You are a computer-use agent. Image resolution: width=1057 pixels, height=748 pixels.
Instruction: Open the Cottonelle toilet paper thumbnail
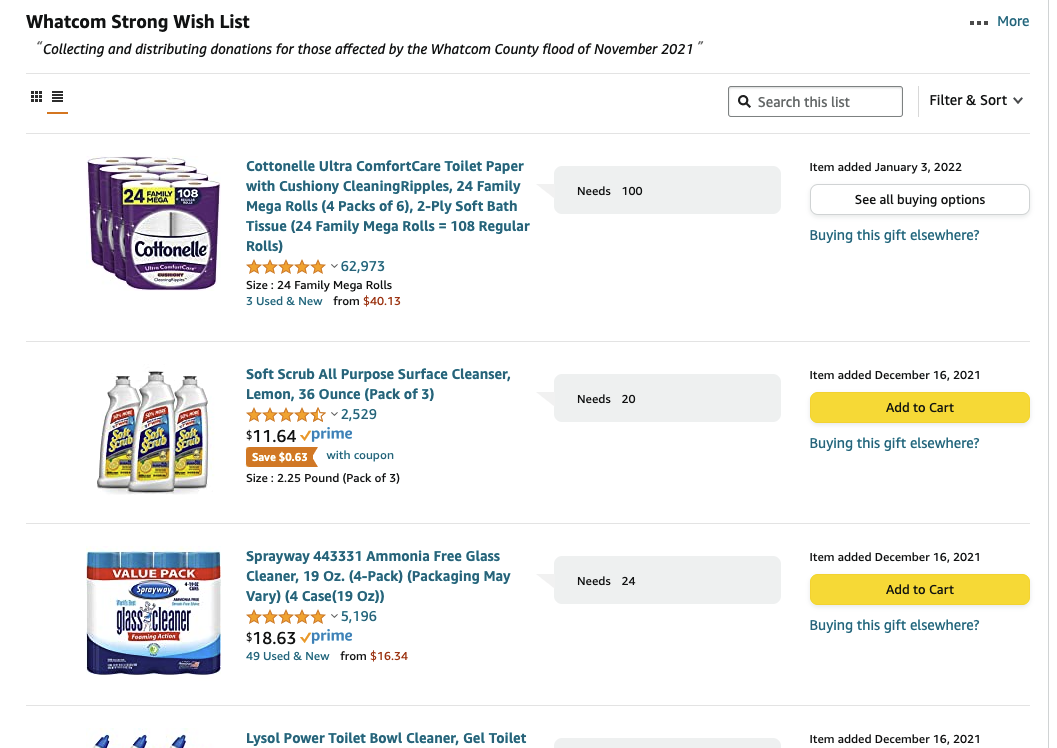click(x=152, y=222)
